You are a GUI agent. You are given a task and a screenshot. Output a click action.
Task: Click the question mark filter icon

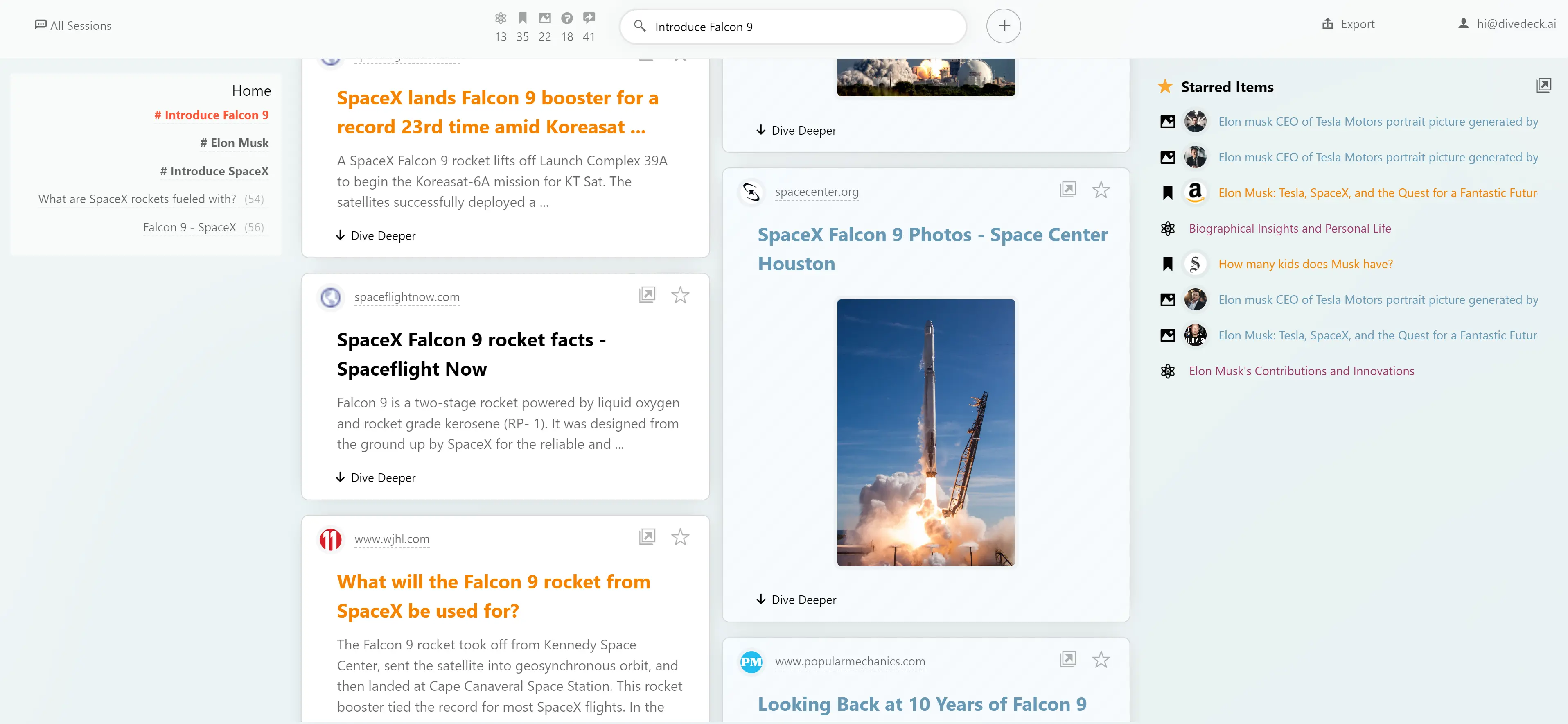[x=567, y=18]
